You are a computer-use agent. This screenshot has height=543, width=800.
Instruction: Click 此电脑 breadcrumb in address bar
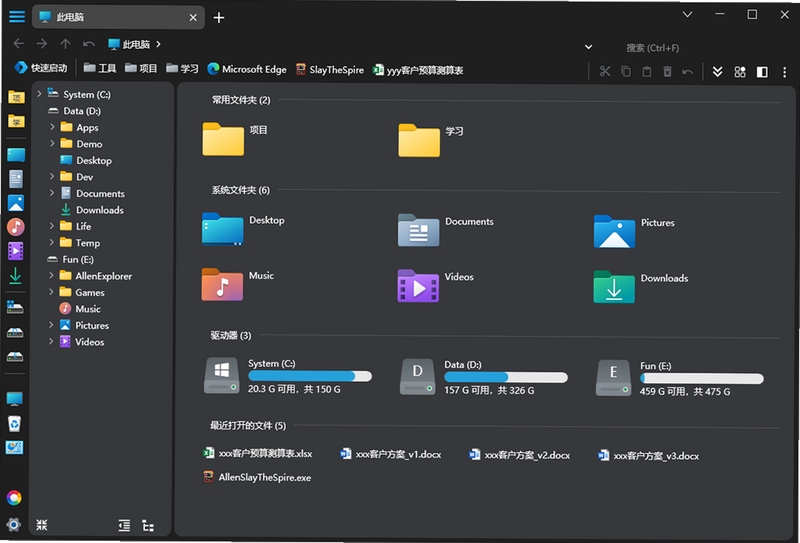(x=129, y=44)
